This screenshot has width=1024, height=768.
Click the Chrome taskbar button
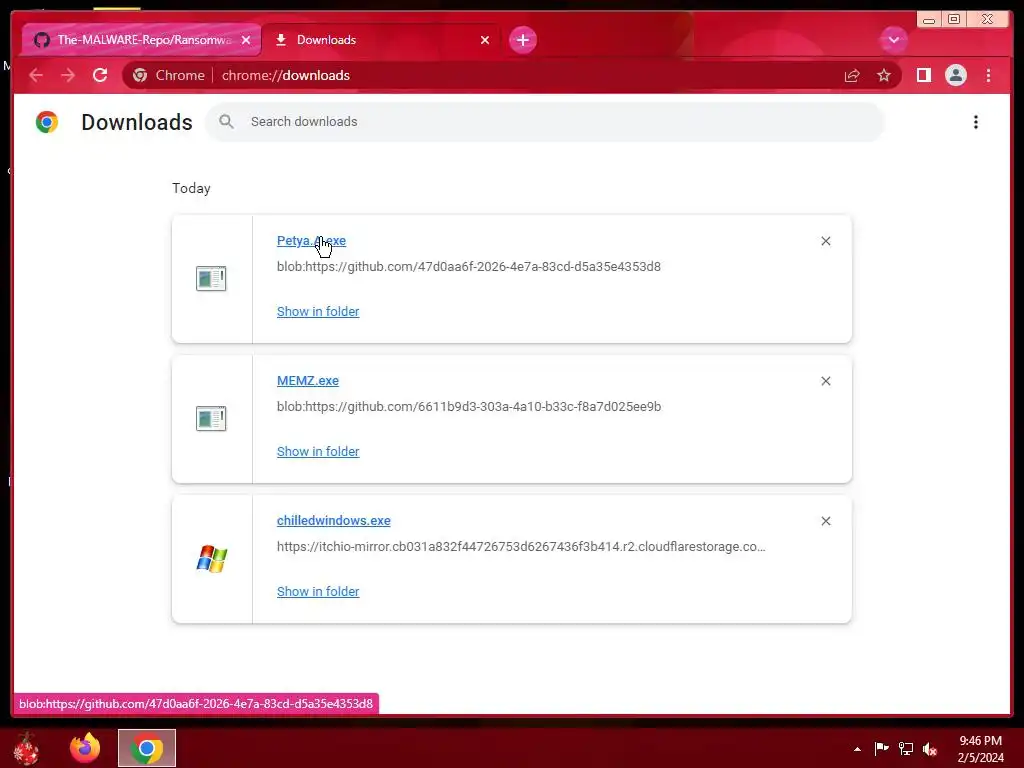pos(147,748)
